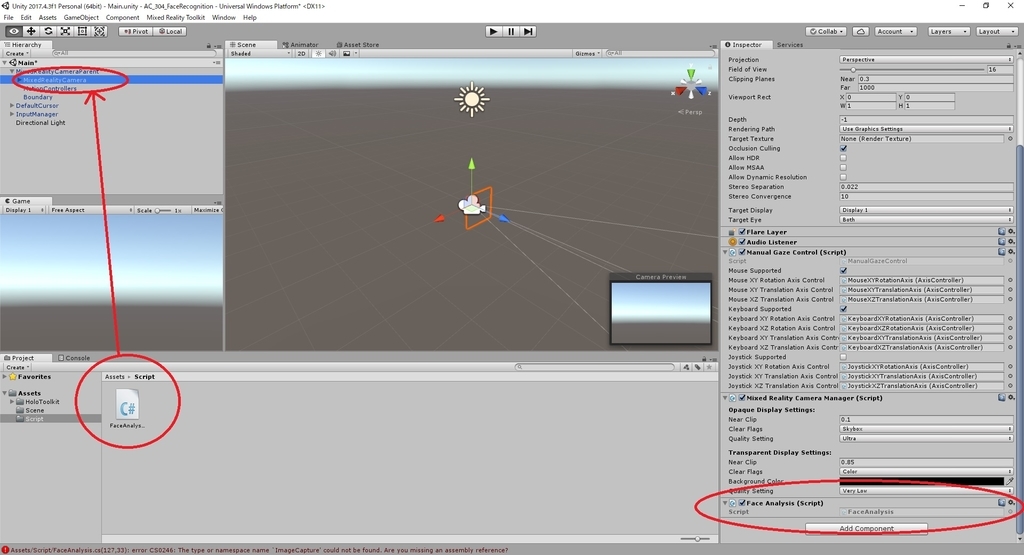Click the Gizmos button in Scene
The width and height of the screenshot is (1024, 555).
(x=587, y=54)
